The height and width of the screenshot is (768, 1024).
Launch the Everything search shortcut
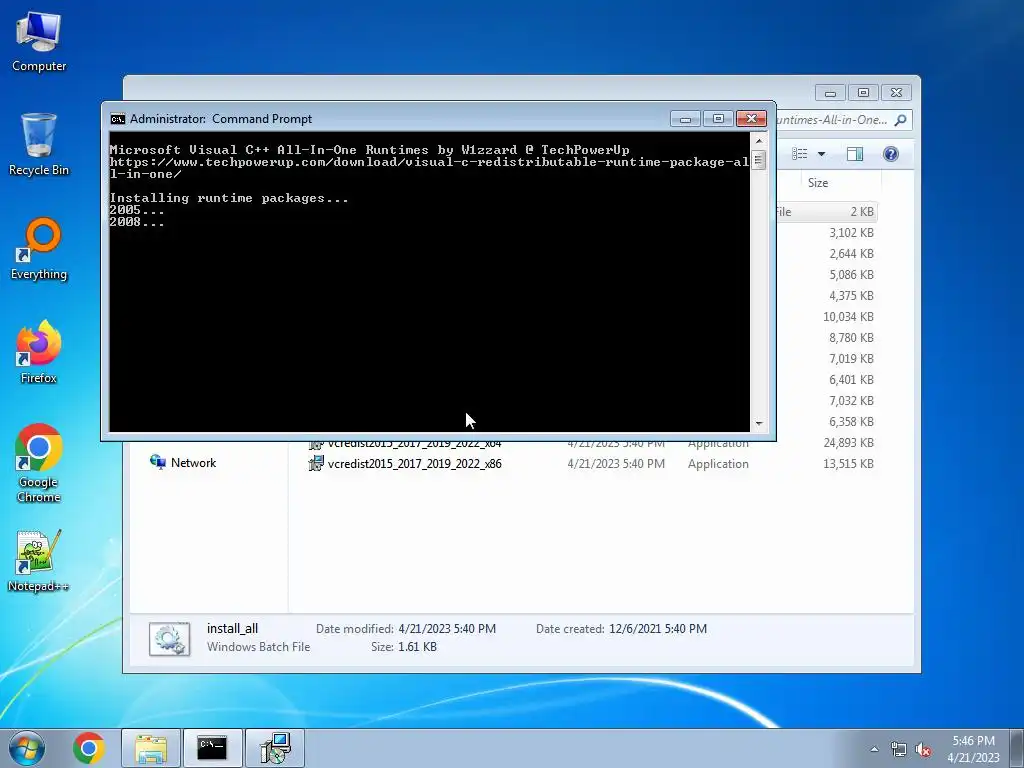point(39,249)
